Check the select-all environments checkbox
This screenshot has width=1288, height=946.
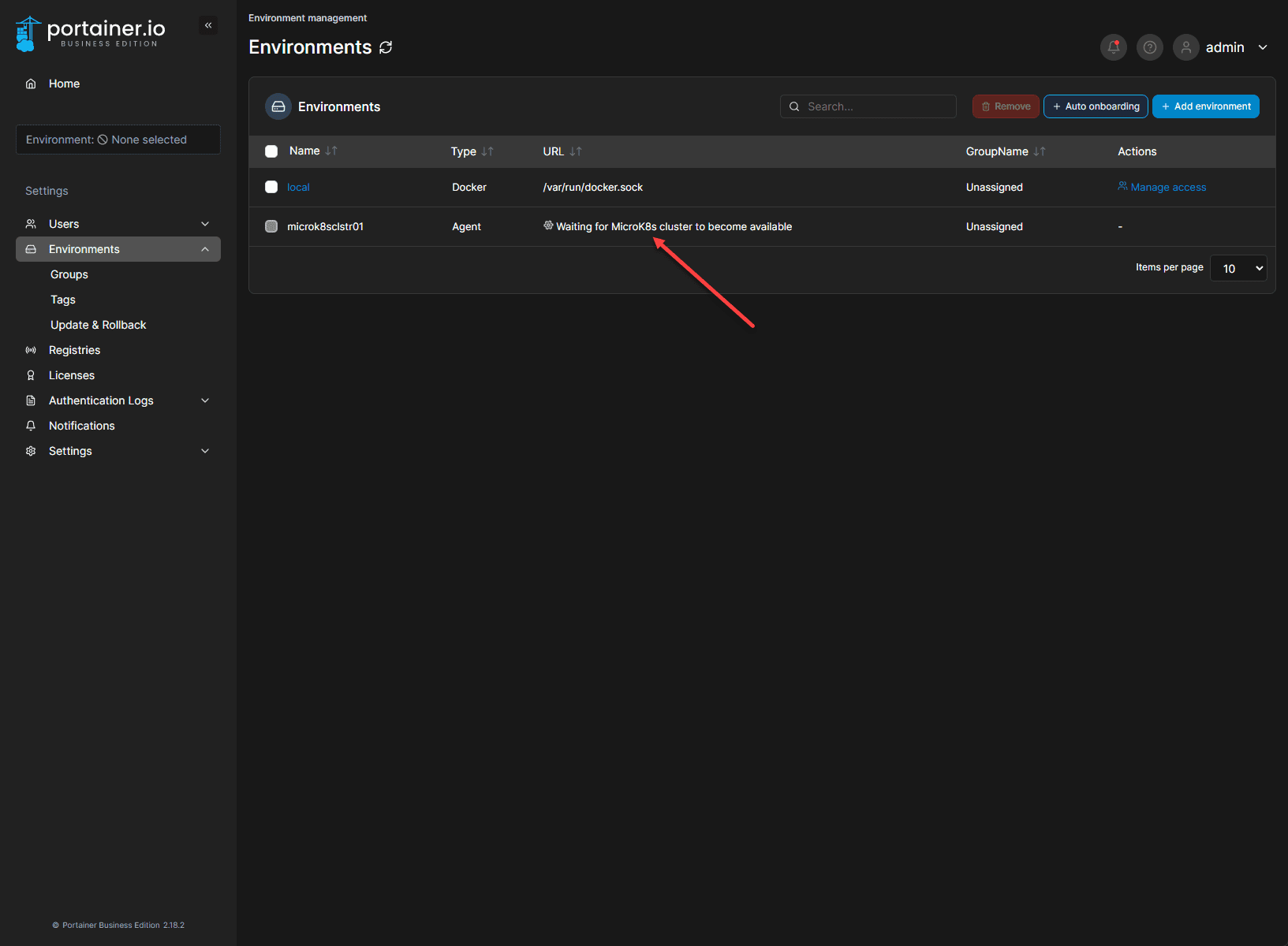point(271,151)
